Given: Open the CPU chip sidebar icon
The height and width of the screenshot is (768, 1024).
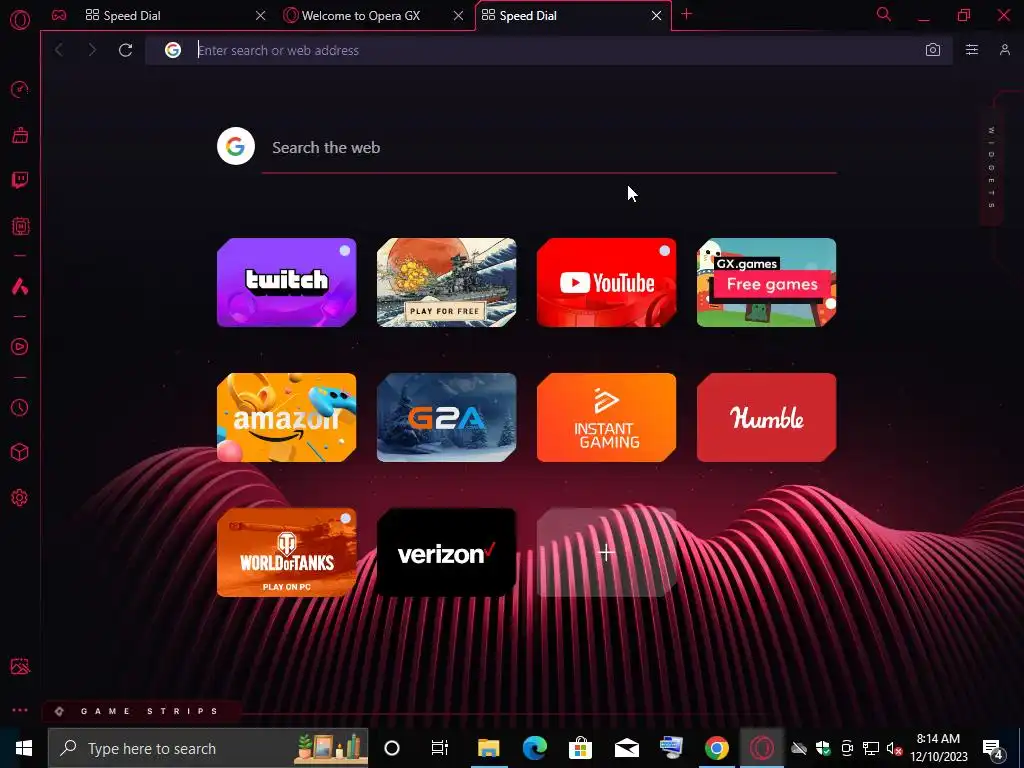Looking at the screenshot, I should [20, 226].
